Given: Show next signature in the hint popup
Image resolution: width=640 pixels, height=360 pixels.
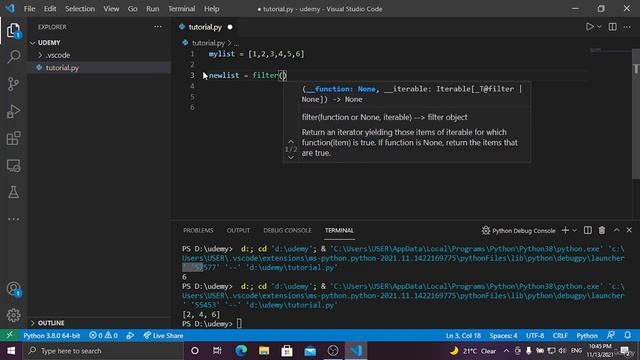Looking at the screenshot, I should (x=291, y=158).
